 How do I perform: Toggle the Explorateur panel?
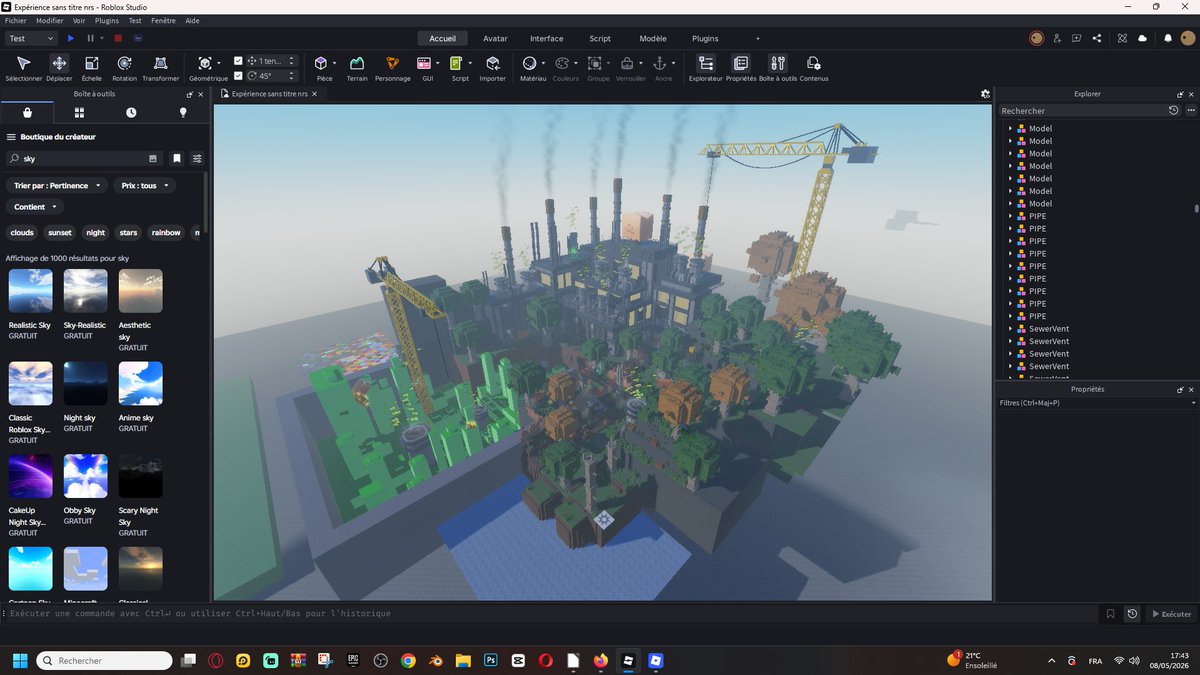pos(705,68)
